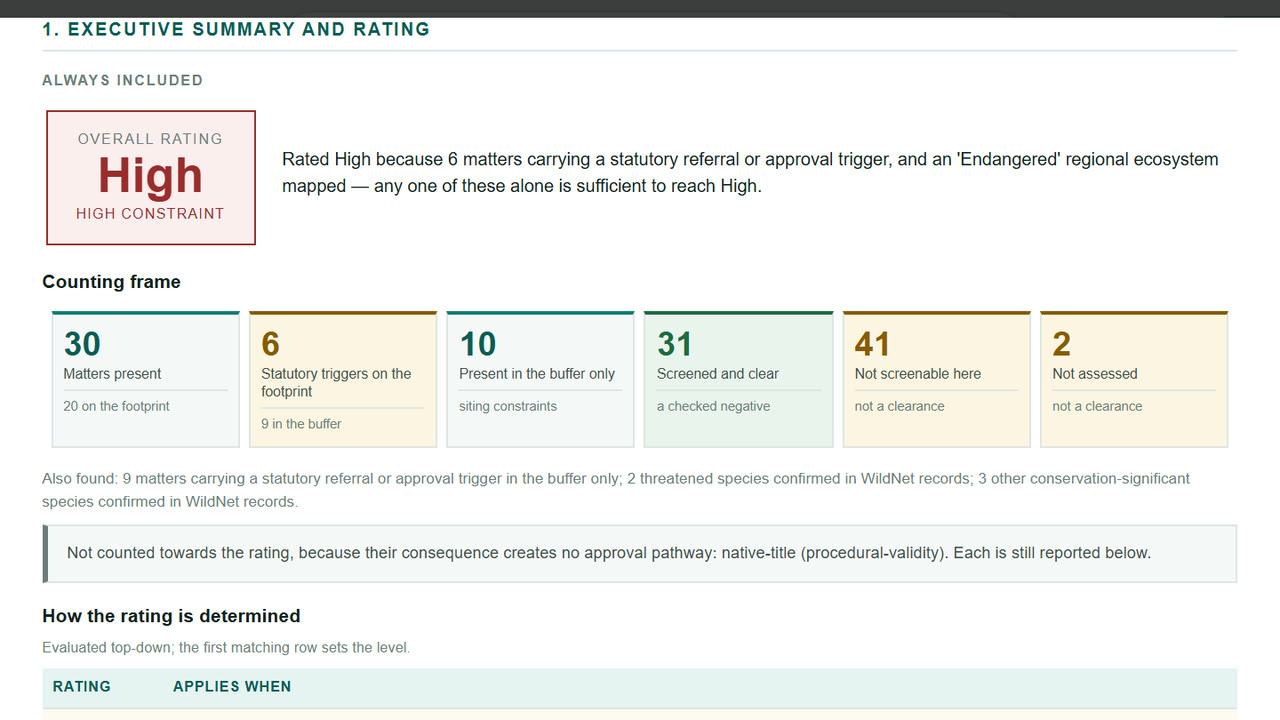
Task: Click the 'APPLIES WHEN' column header
Action: pyautogui.click(x=232, y=687)
